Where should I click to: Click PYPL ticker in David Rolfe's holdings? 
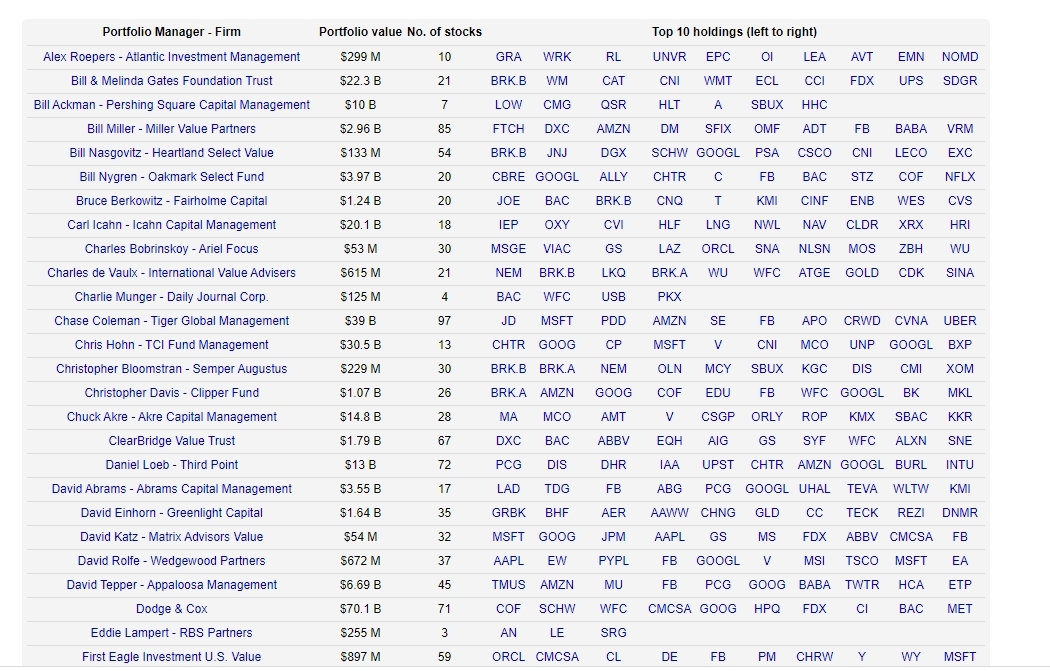click(613, 561)
